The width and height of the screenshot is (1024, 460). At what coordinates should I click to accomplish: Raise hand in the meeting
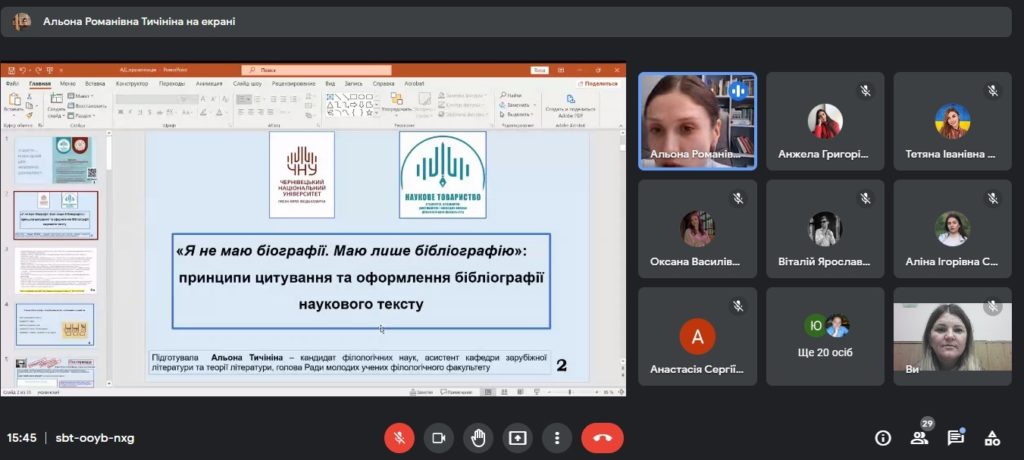click(x=478, y=438)
